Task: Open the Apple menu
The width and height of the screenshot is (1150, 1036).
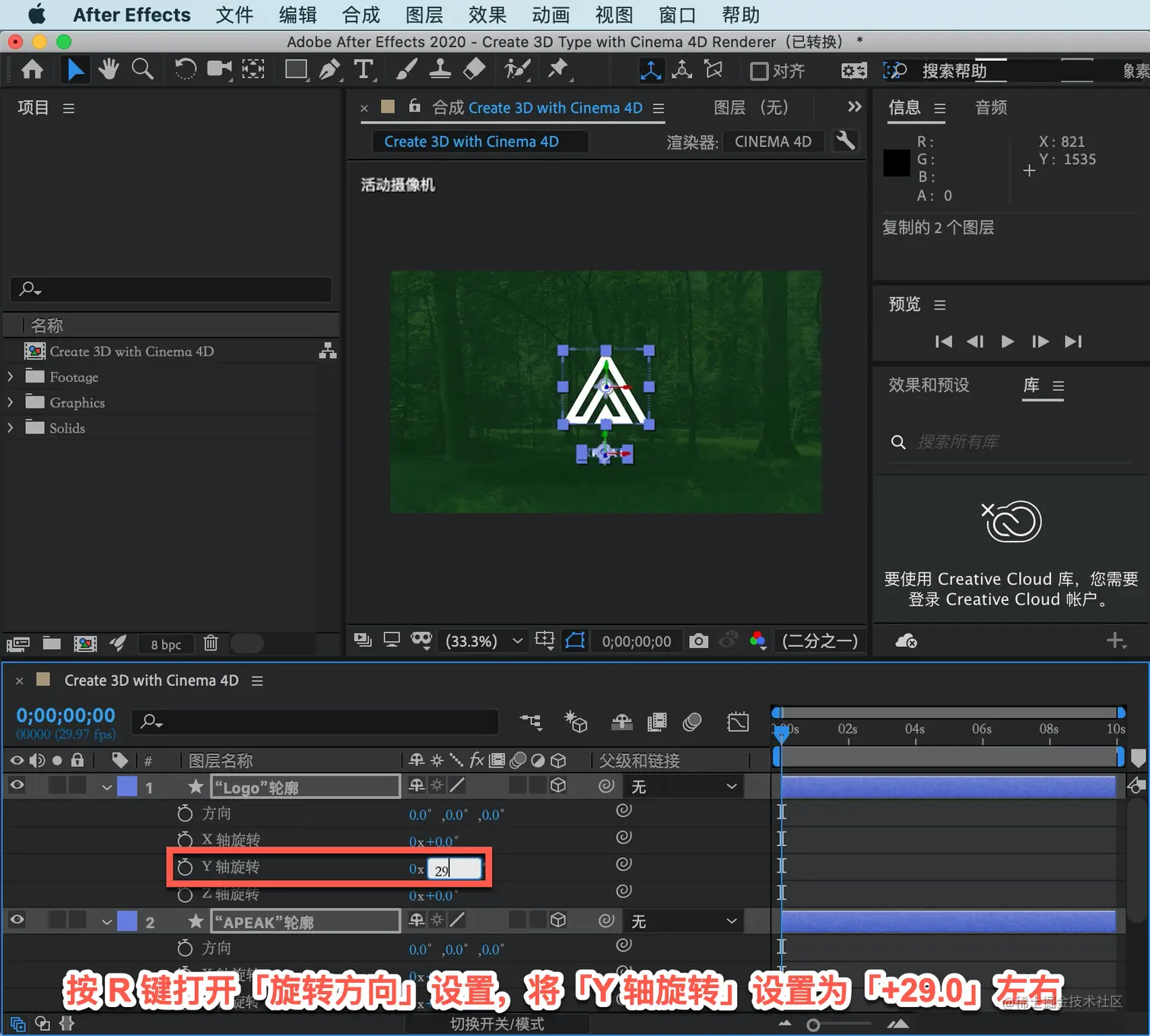Action: 37,14
